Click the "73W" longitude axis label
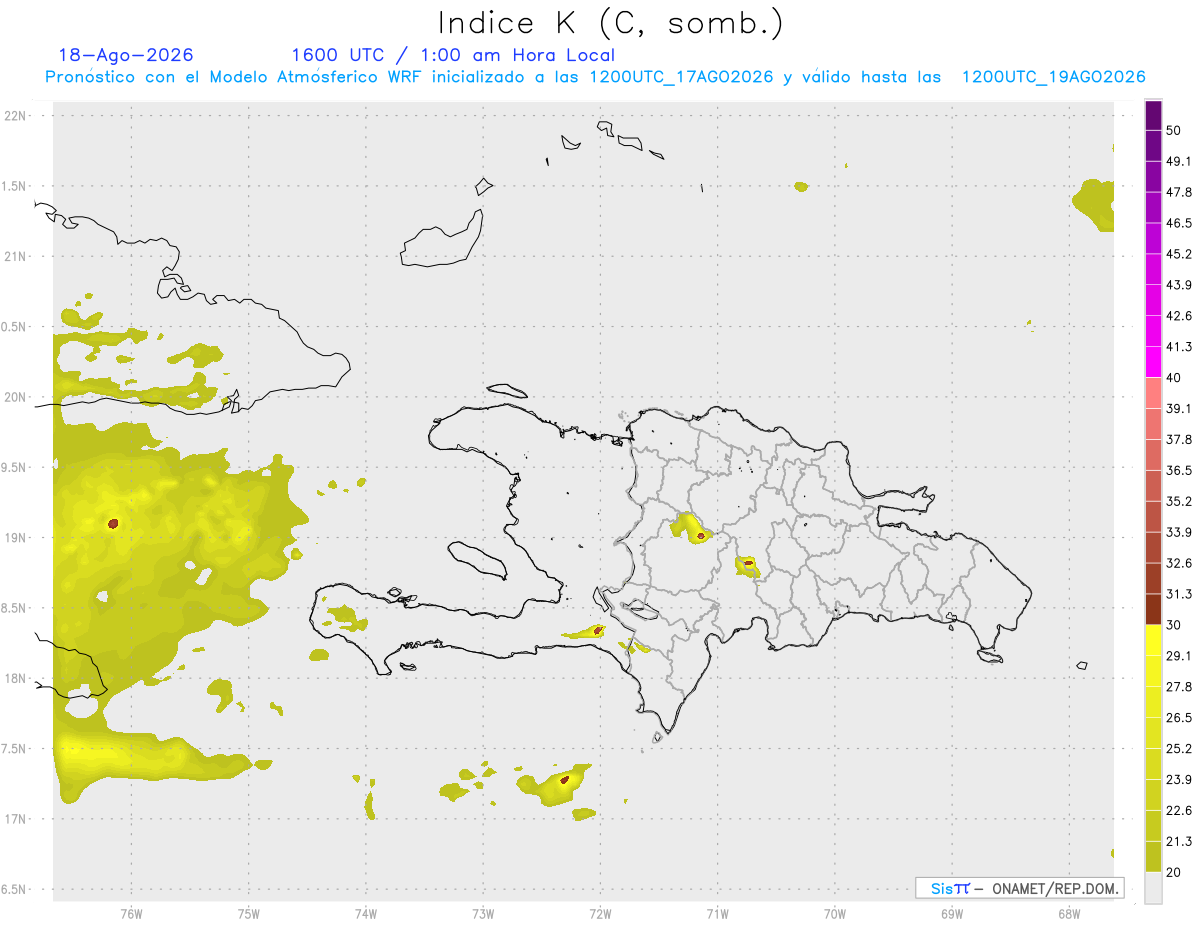 (x=483, y=914)
